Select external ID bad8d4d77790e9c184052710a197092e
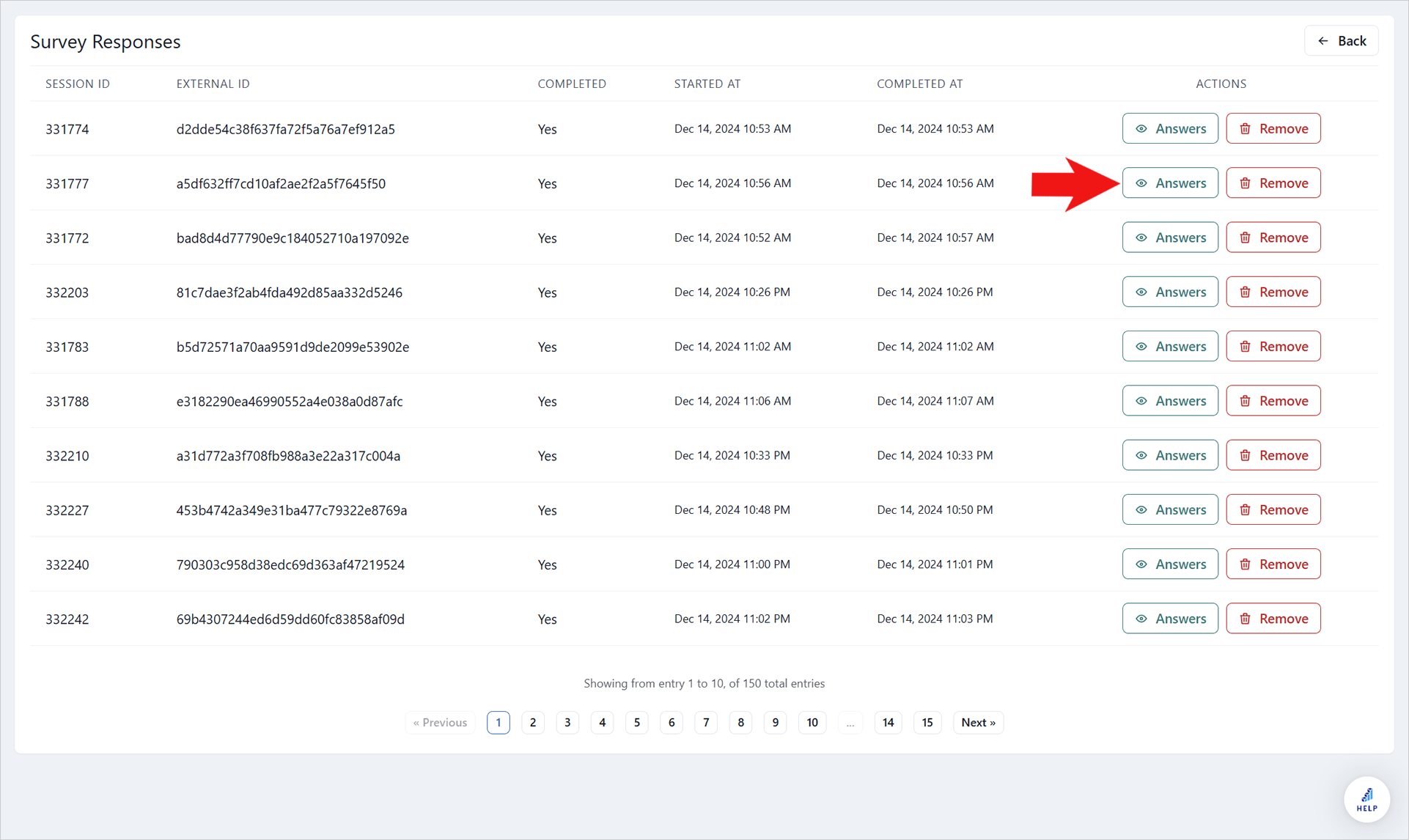The height and width of the screenshot is (840, 1409). pos(293,238)
